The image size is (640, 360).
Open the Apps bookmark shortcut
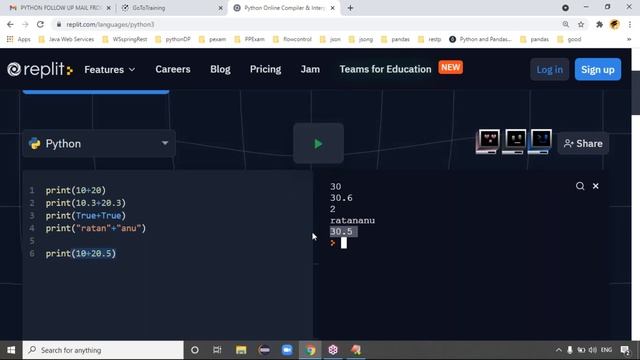point(19,39)
